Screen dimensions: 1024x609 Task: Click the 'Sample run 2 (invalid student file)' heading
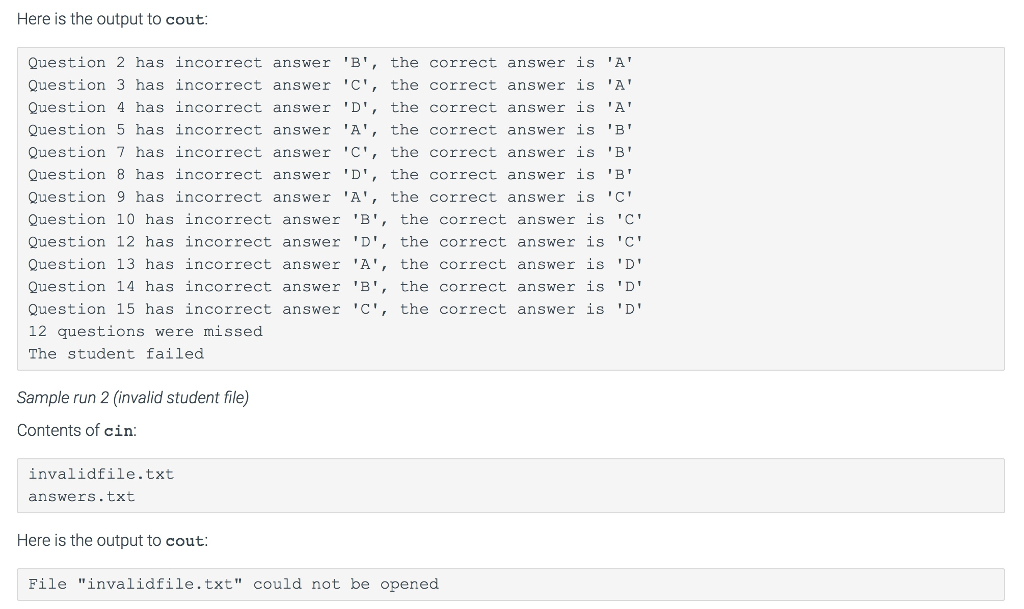tap(133, 398)
